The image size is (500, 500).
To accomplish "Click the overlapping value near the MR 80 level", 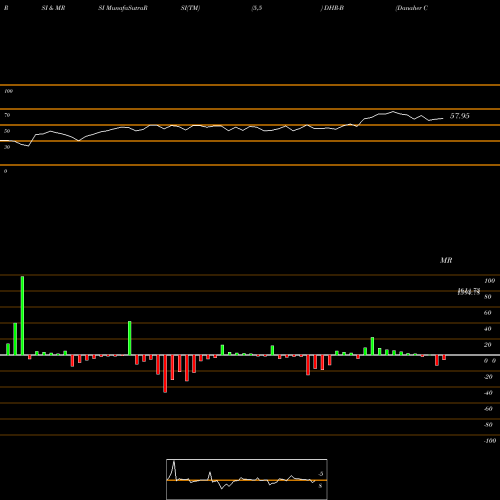I will click(x=469, y=292).
